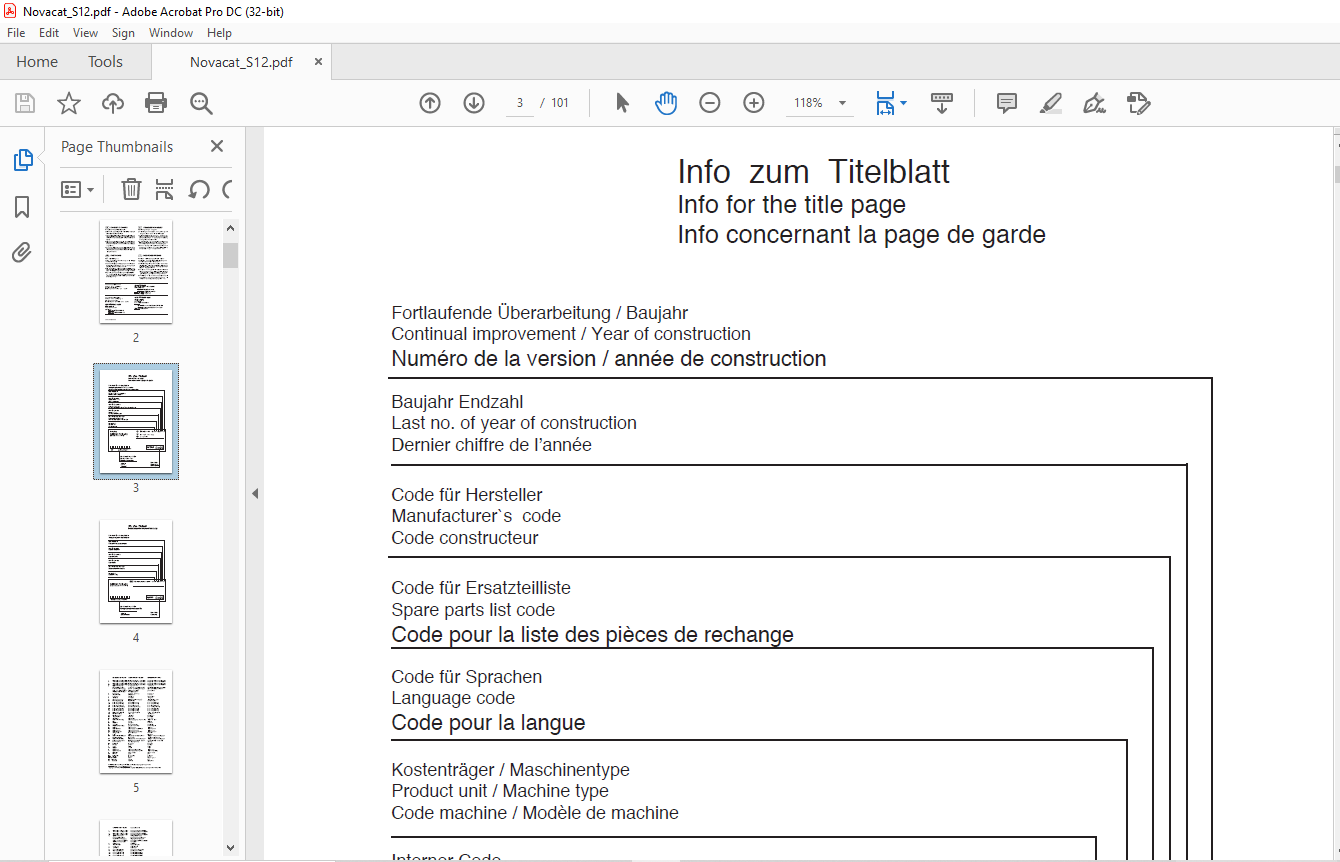Delete selected page with trash icon

pyautogui.click(x=131, y=189)
